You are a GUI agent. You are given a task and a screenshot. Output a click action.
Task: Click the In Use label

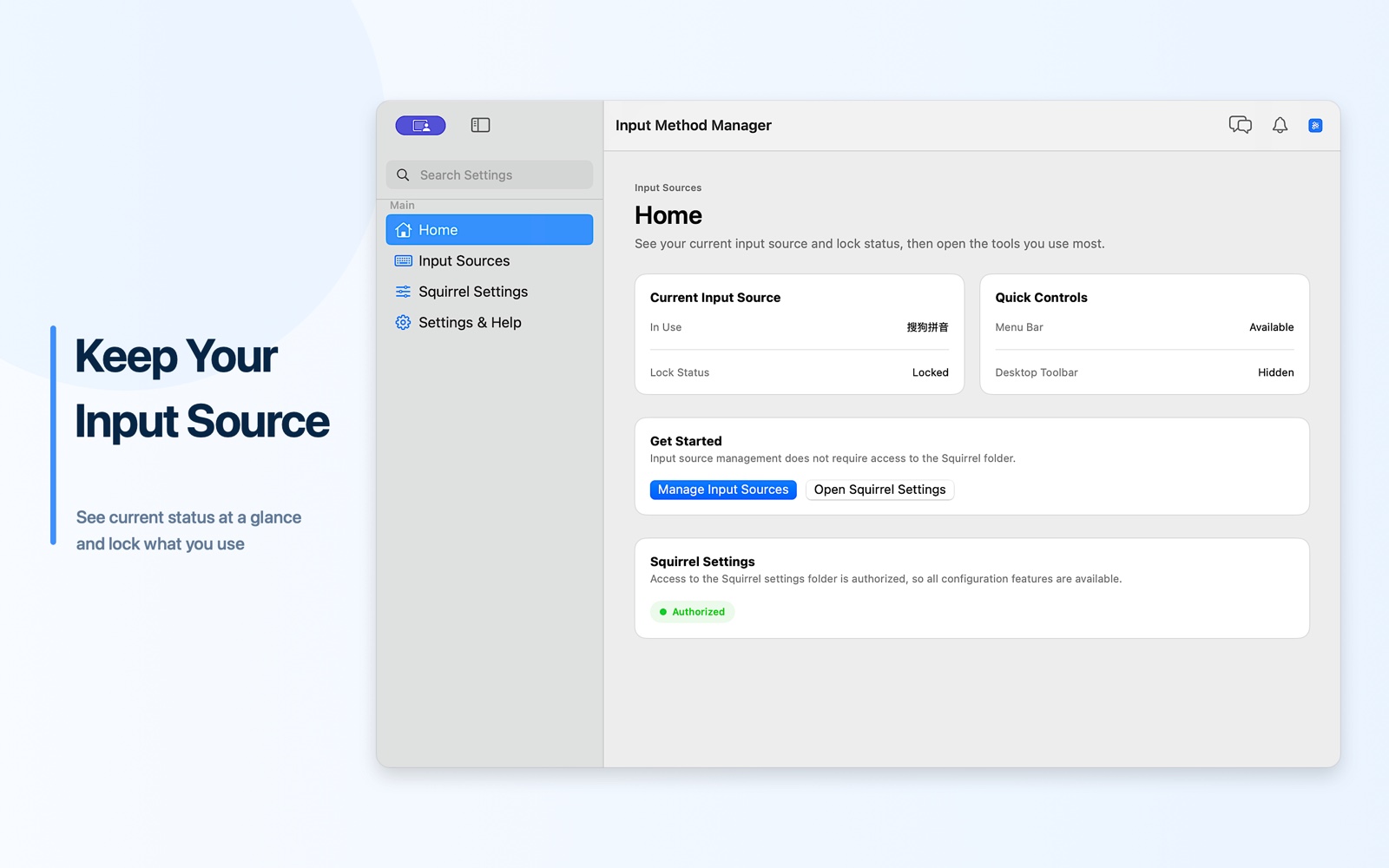[x=666, y=327]
